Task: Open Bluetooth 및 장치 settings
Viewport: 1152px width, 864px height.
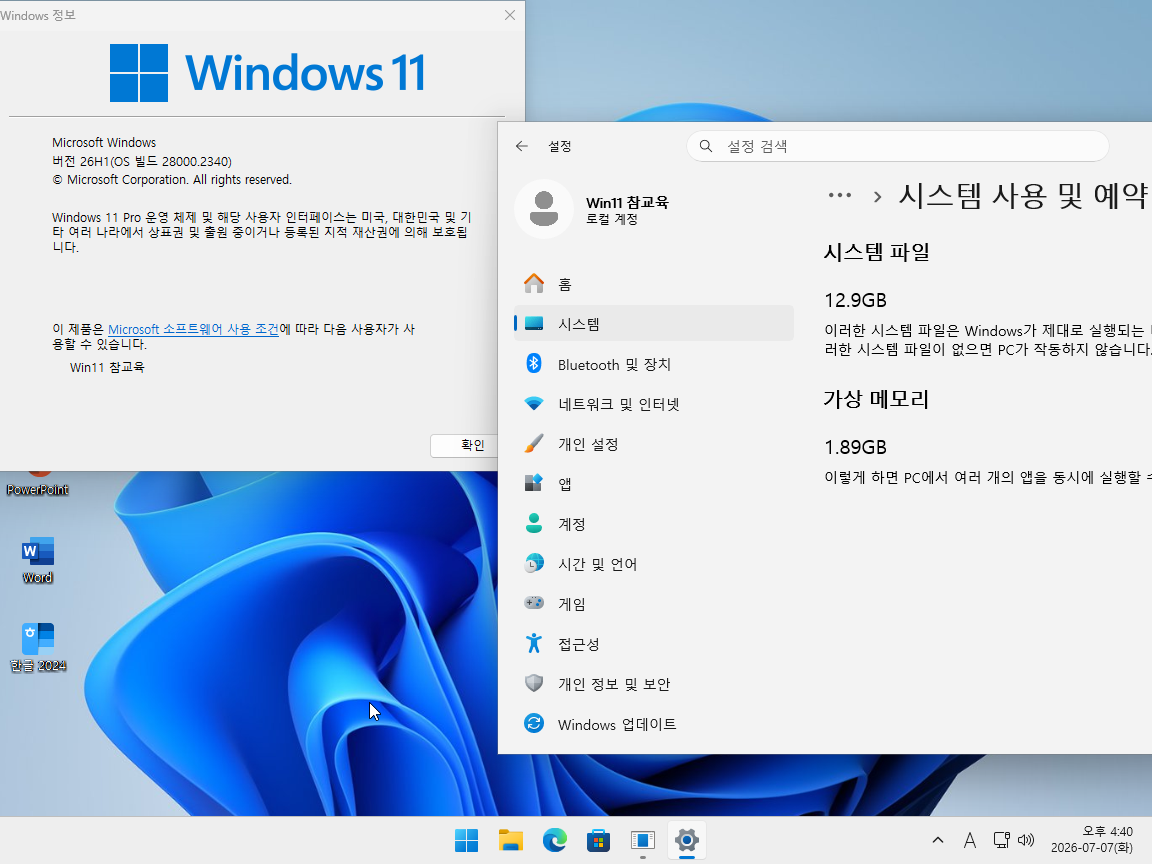Action: coord(654,364)
